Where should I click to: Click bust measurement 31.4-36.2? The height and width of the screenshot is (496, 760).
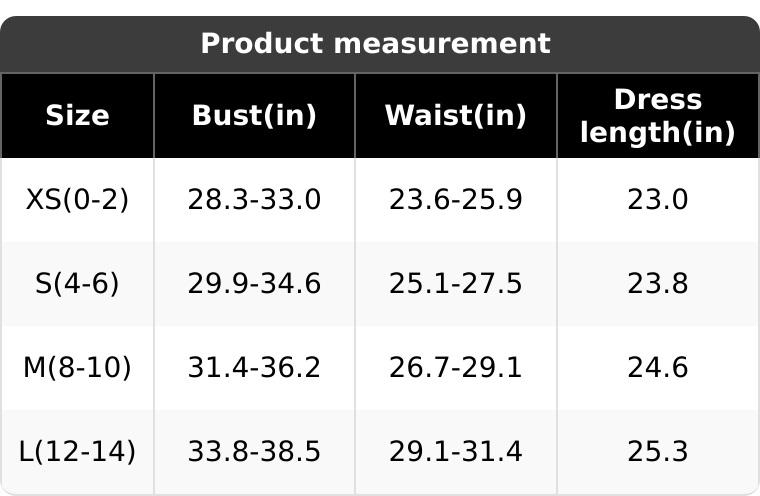254,368
